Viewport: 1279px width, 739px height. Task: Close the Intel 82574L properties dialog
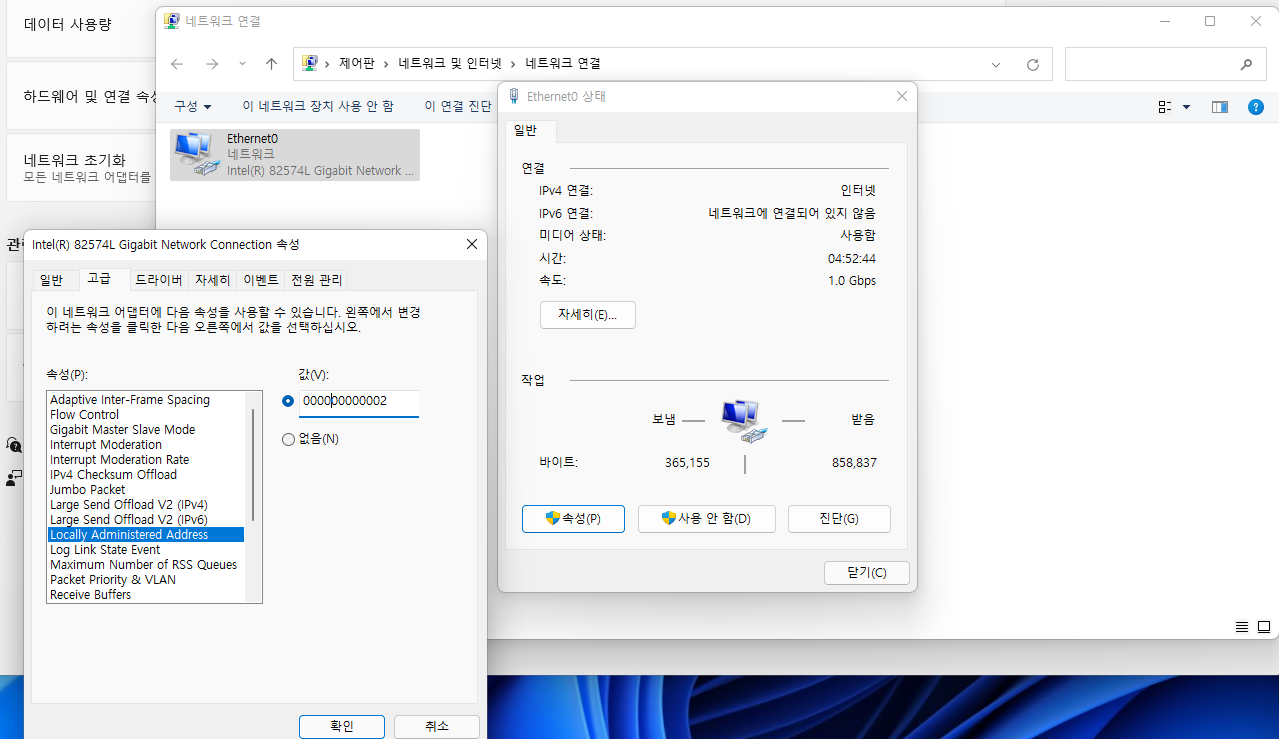pos(471,244)
